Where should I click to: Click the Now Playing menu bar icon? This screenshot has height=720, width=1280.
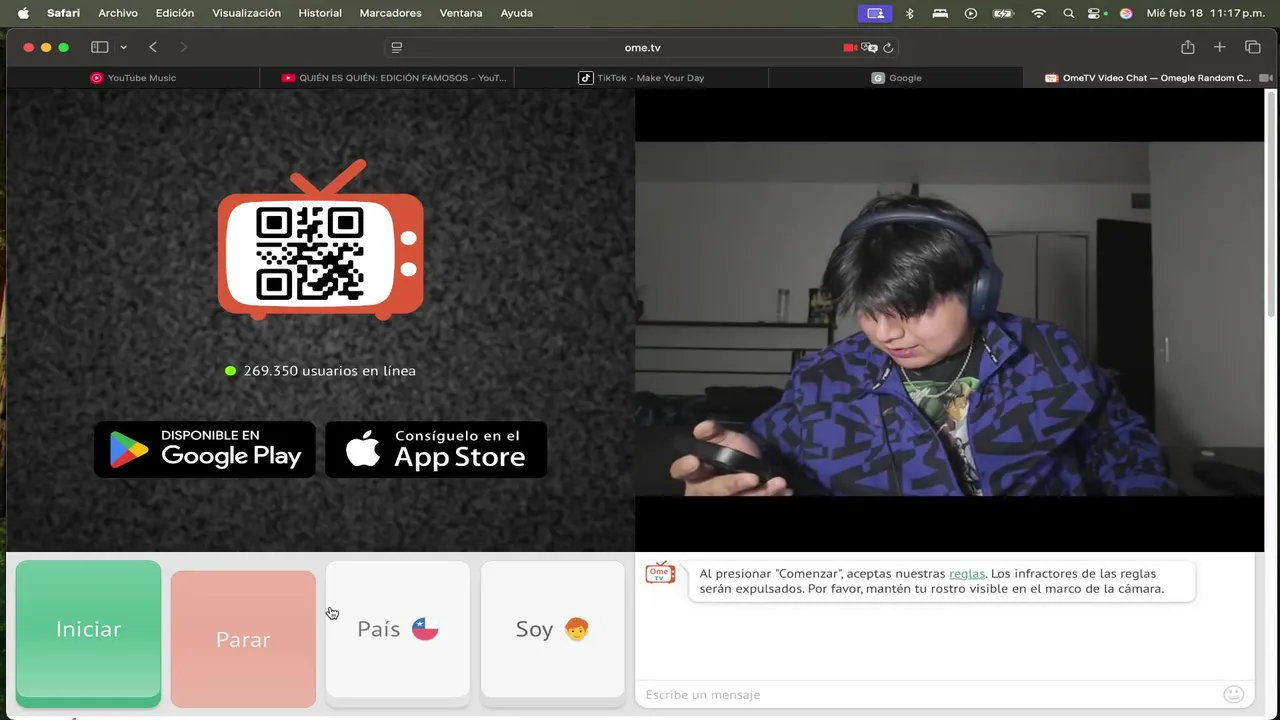970,13
